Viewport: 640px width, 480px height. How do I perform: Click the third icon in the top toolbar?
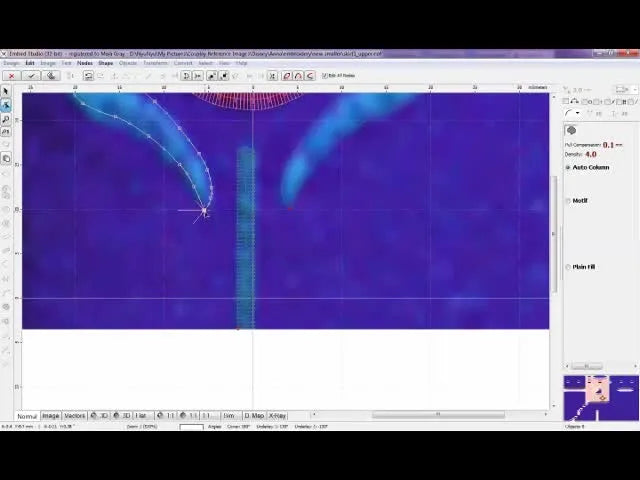(51, 76)
